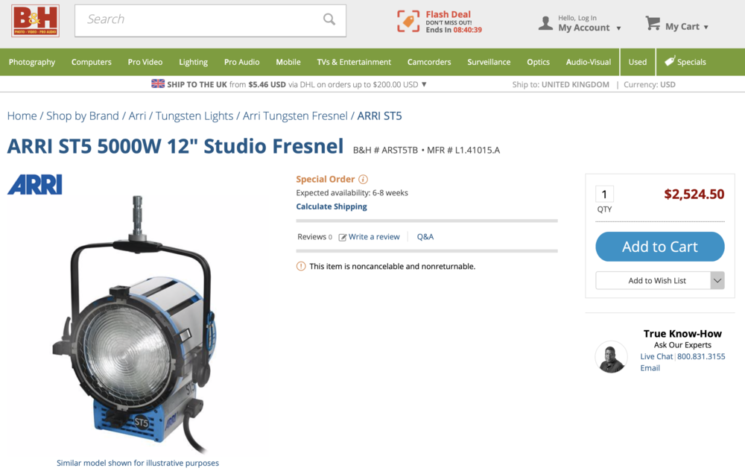Open the shopping cart icon
Viewport: 745px width, 474px height.
click(x=653, y=23)
